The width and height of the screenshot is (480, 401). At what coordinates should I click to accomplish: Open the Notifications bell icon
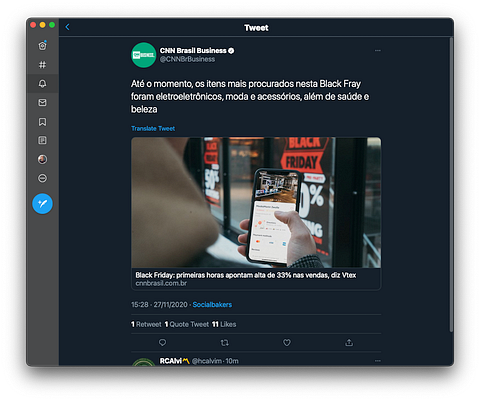(x=42, y=83)
